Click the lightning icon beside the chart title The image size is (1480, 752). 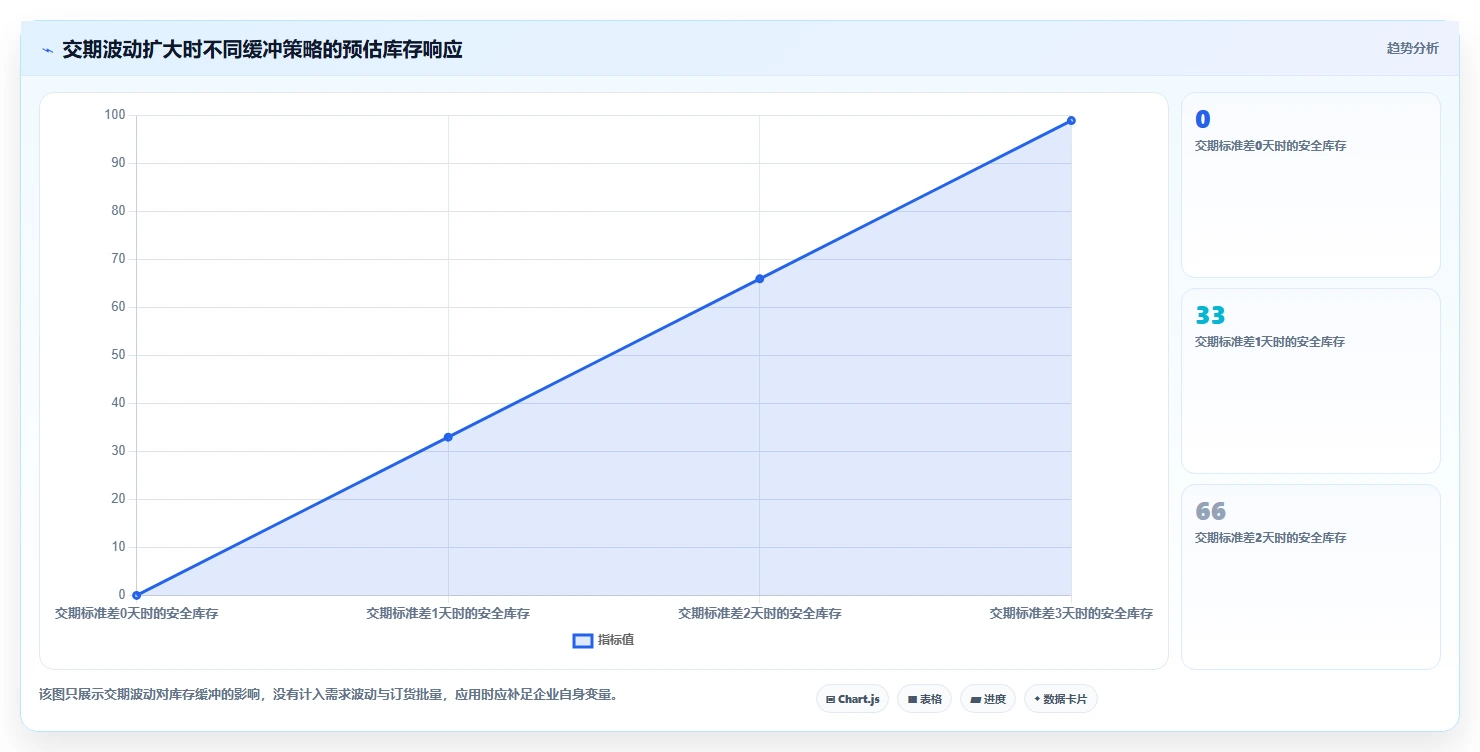click(x=47, y=50)
